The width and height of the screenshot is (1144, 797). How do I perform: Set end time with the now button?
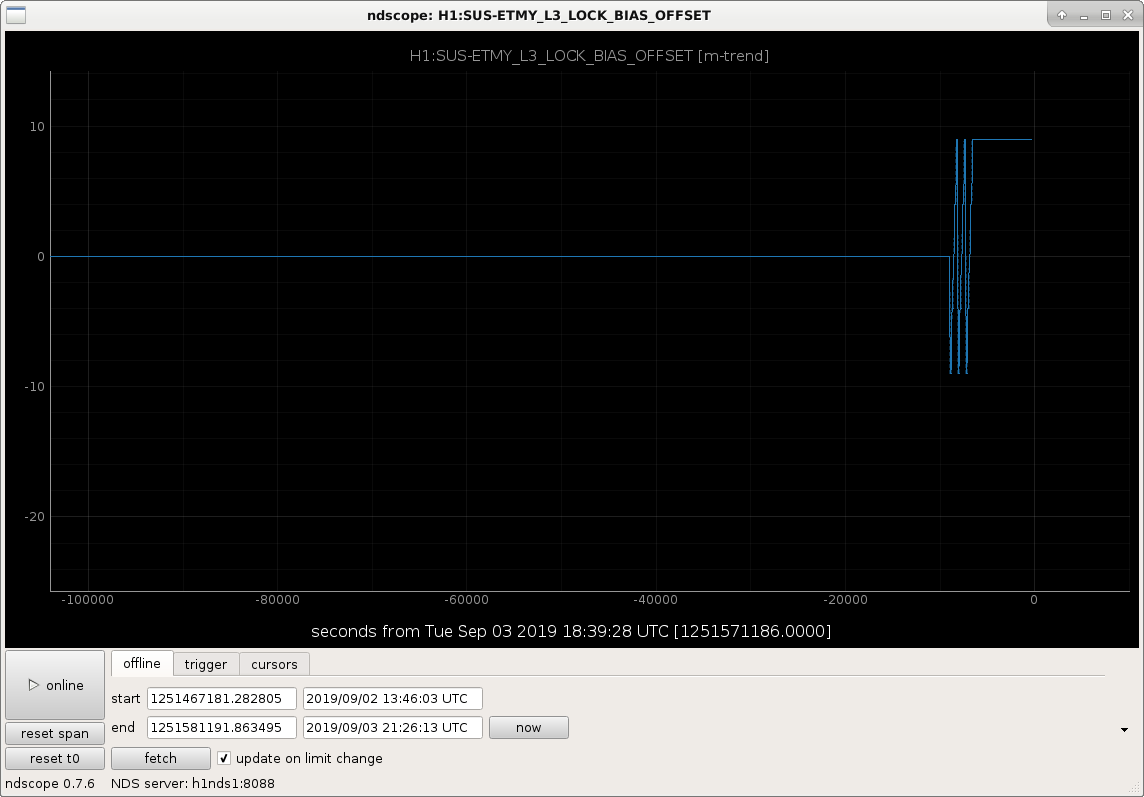[529, 728]
